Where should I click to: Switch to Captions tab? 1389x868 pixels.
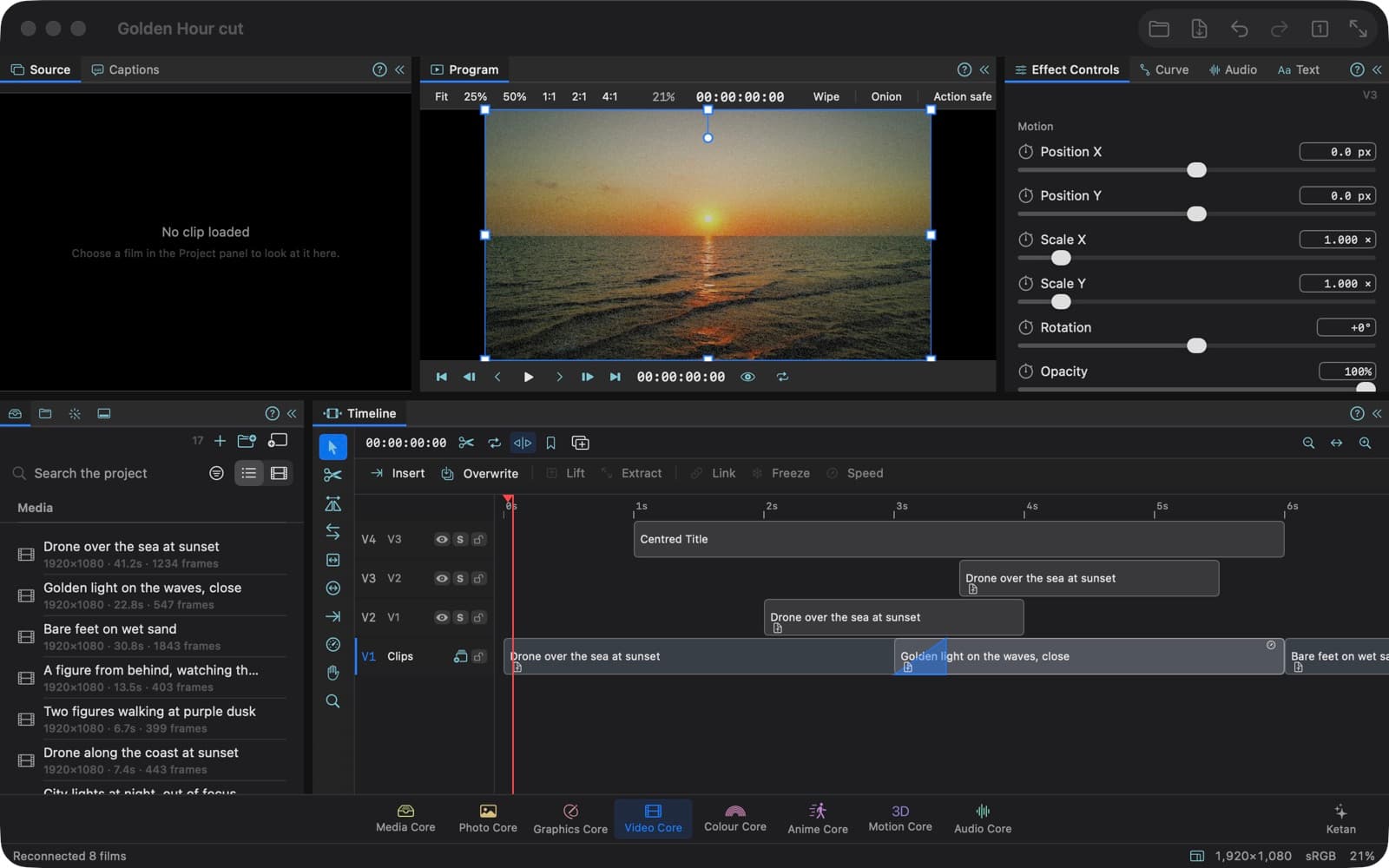click(125, 69)
